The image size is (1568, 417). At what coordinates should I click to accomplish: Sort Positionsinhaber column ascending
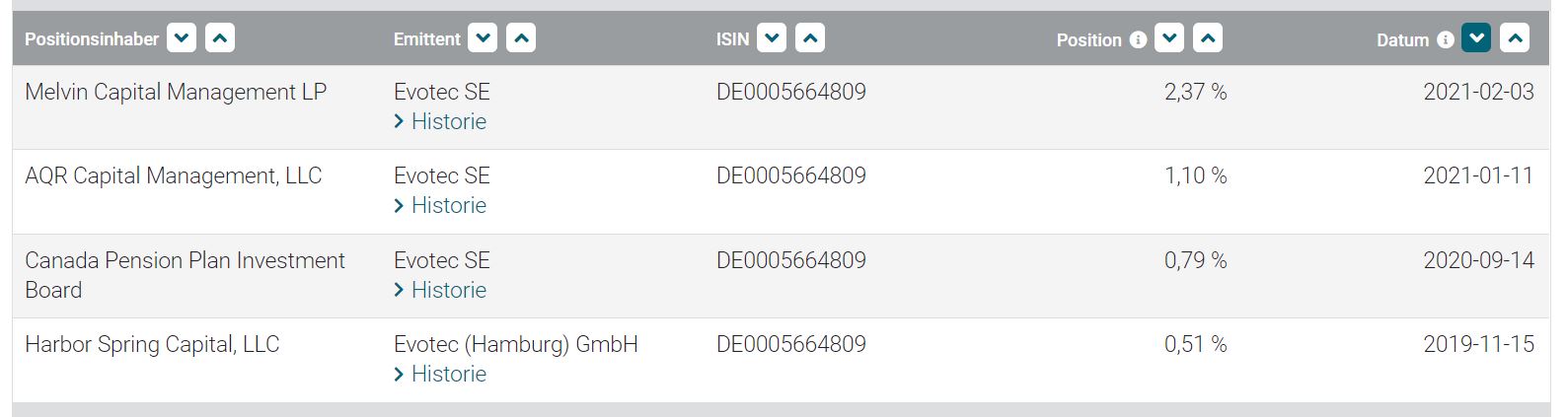(x=220, y=38)
